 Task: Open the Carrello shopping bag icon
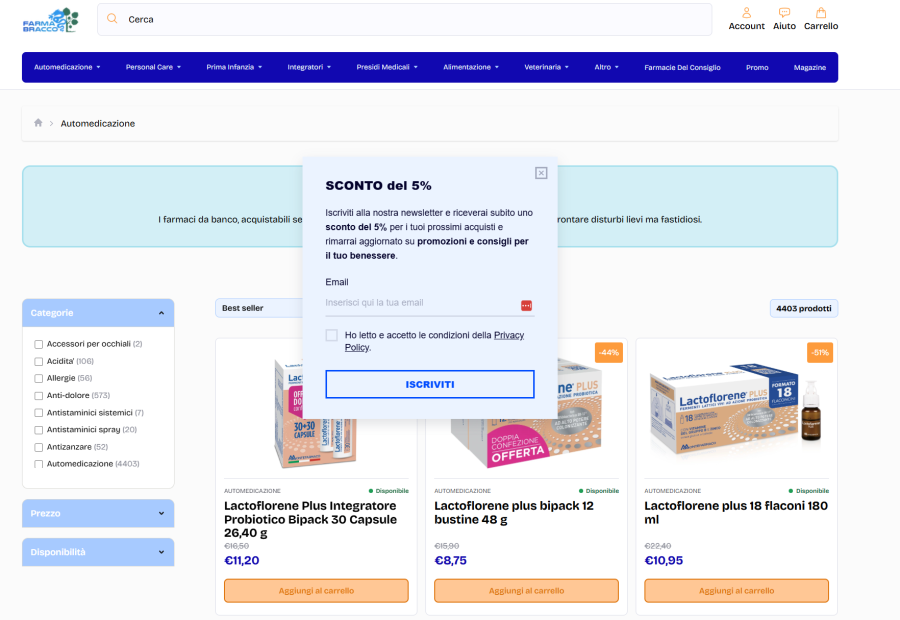(821, 13)
